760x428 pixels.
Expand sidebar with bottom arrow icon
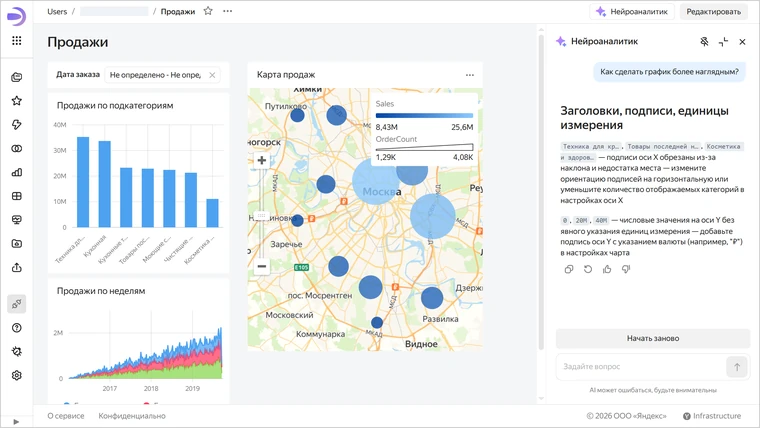pos(16,422)
